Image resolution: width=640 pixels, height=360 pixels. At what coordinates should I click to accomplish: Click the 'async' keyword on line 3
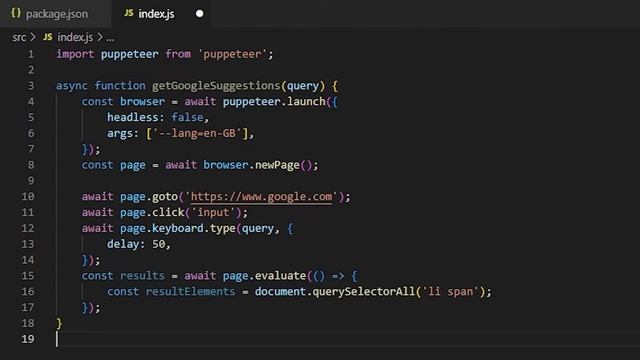click(x=72, y=86)
